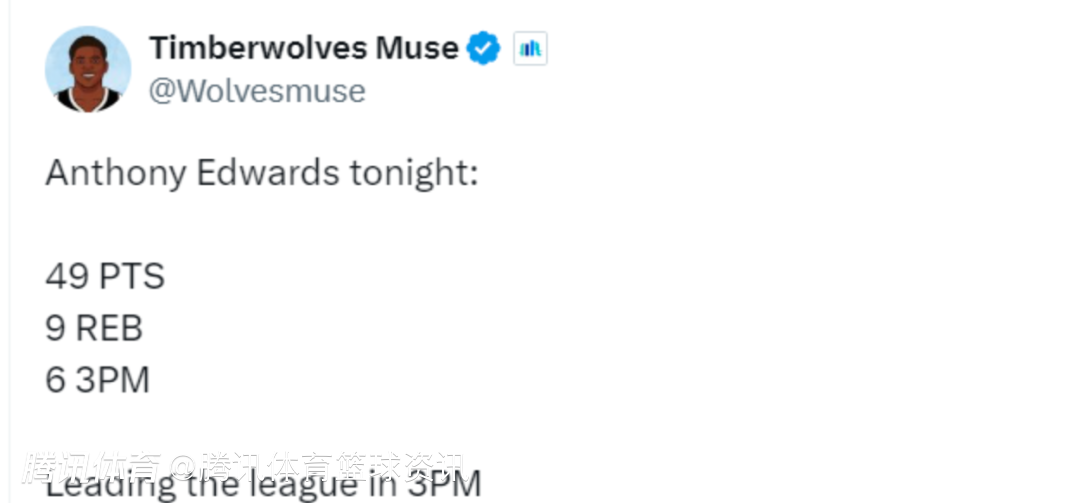1080x503 pixels.
Task: Open the Timberwolves Muse profile avatar
Action: [x=88, y=69]
